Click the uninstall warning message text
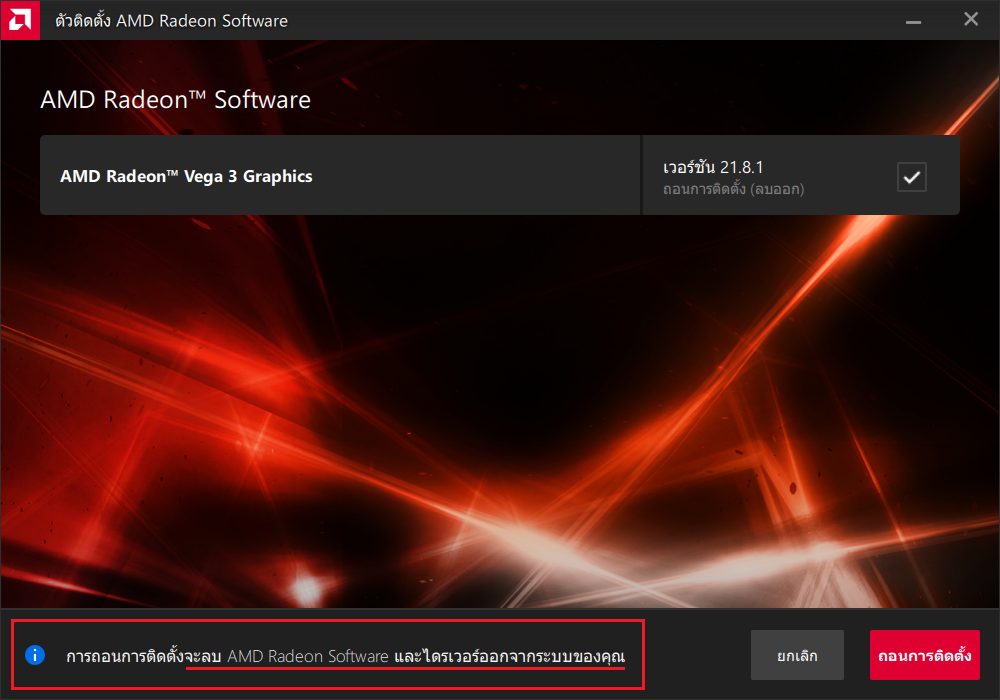Viewport: 1000px width, 700px height. point(346,656)
